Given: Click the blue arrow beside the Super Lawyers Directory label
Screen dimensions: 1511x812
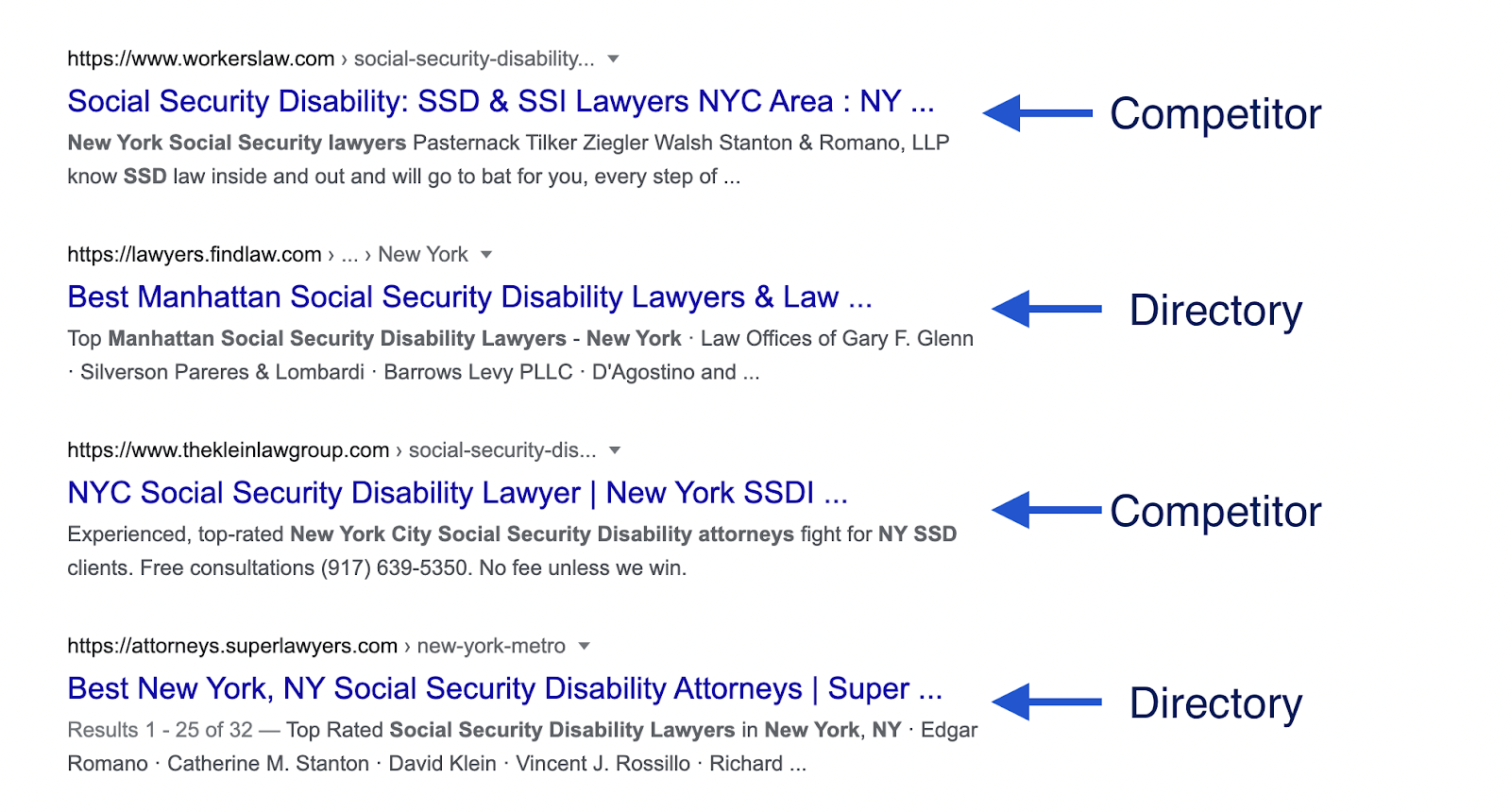Looking at the screenshot, I should 1048,702.
